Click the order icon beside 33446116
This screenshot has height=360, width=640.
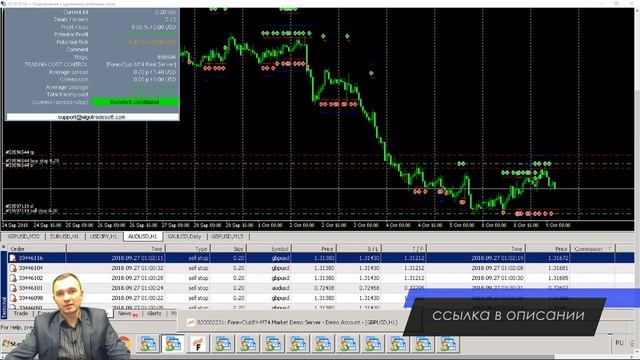pos(13,258)
